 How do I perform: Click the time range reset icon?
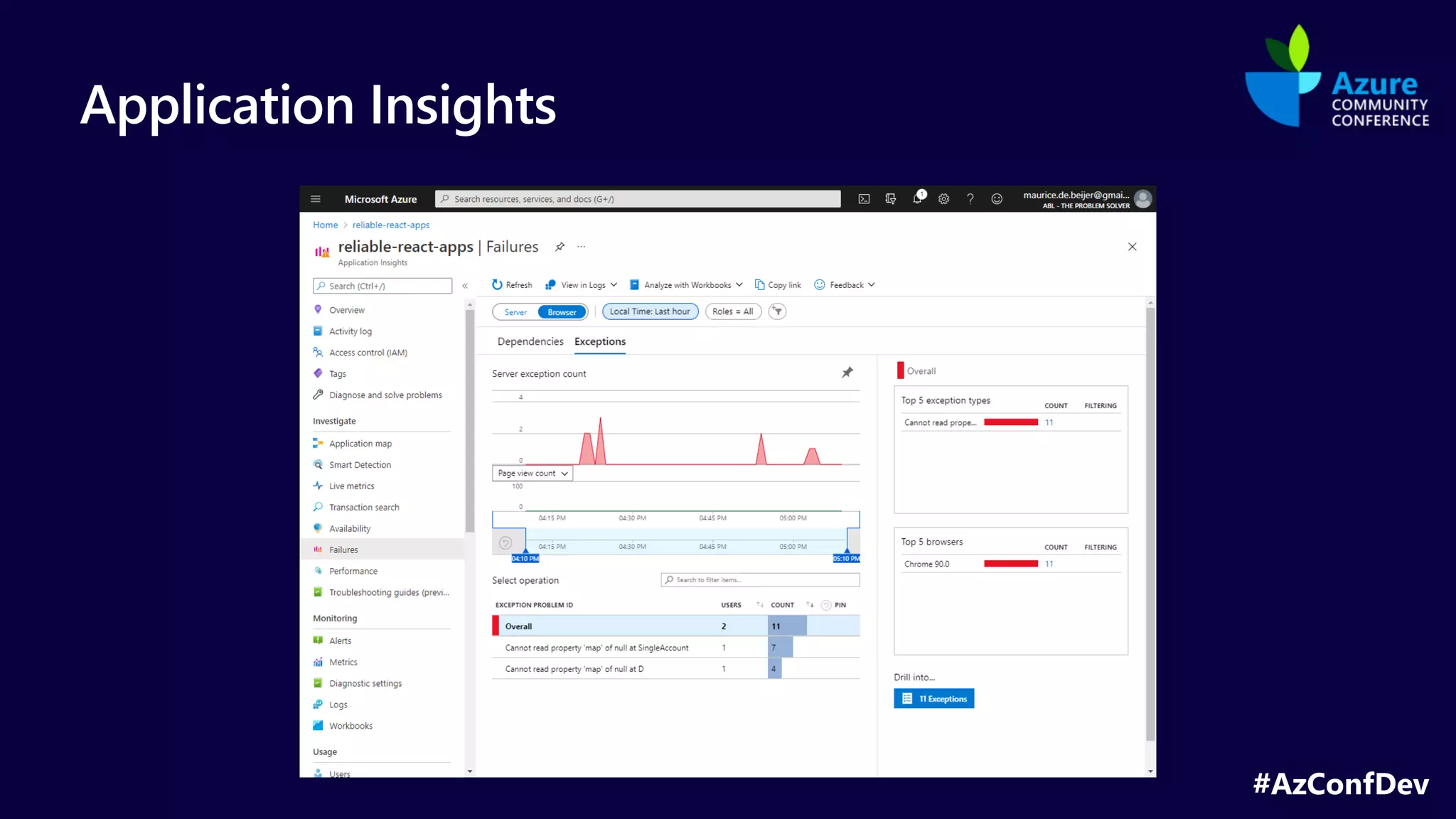pos(505,543)
